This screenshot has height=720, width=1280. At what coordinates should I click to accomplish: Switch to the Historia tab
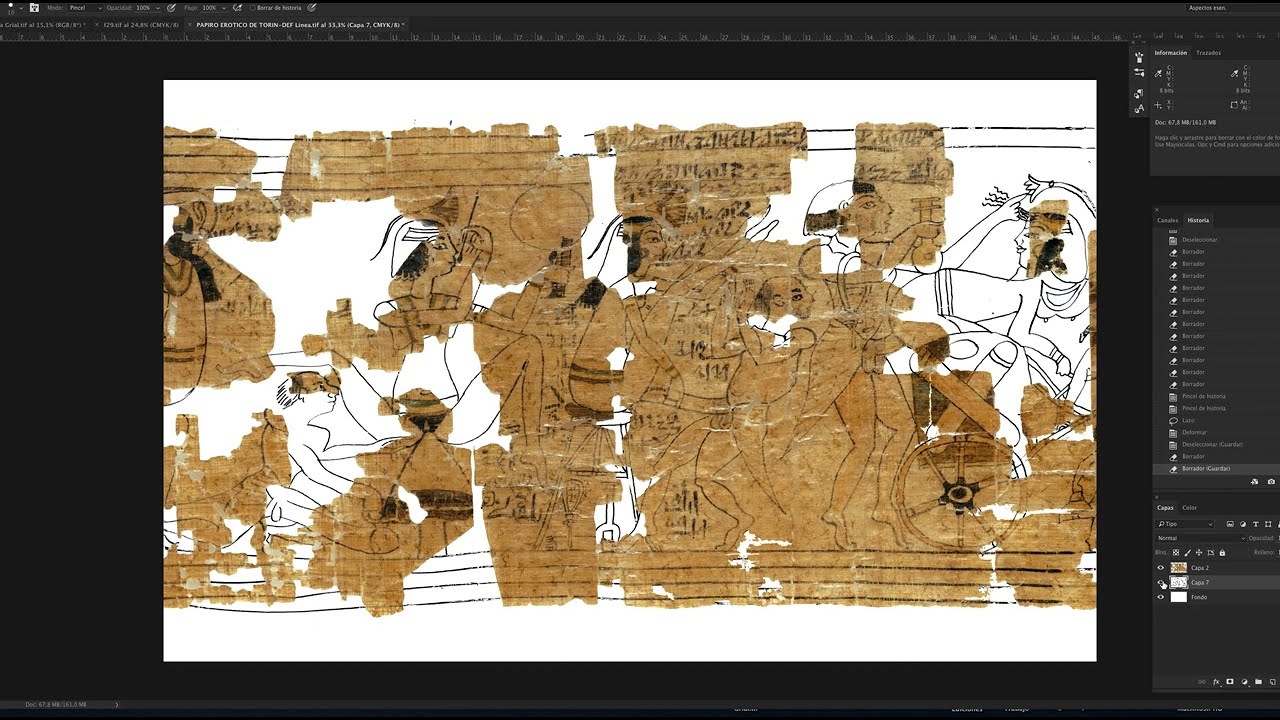(x=1198, y=220)
